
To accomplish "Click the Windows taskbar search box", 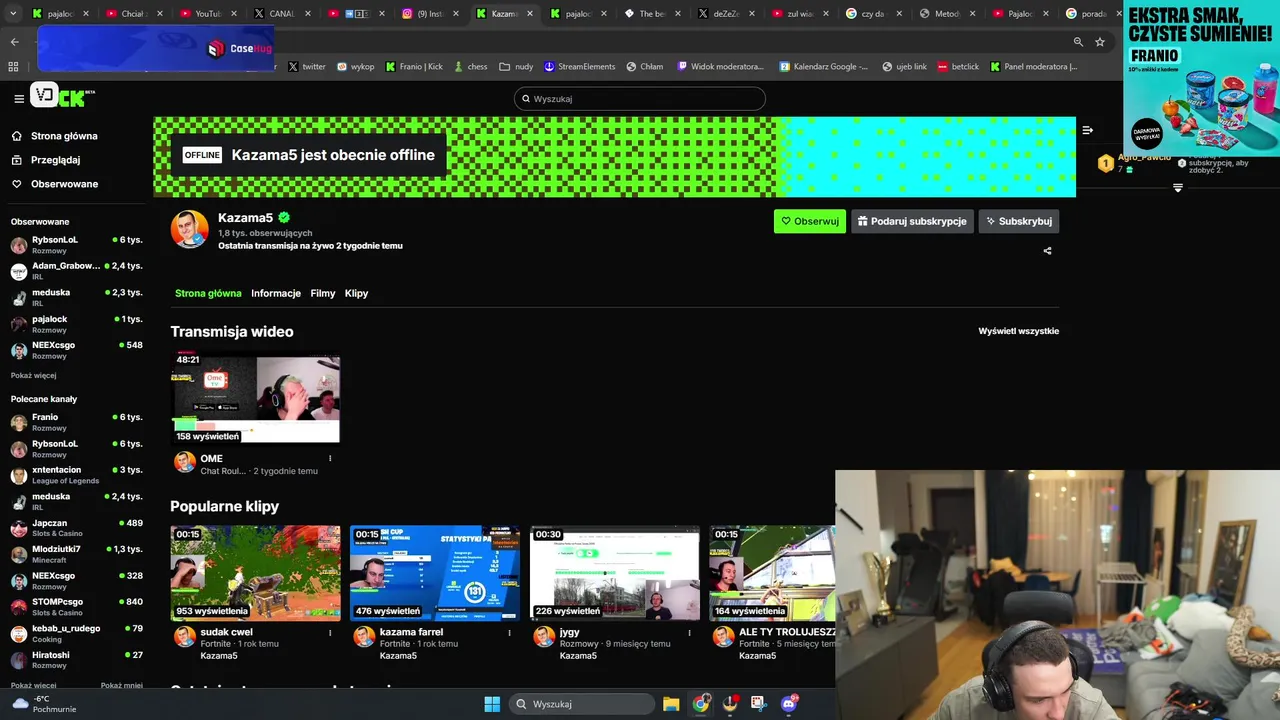I will click(581, 704).
